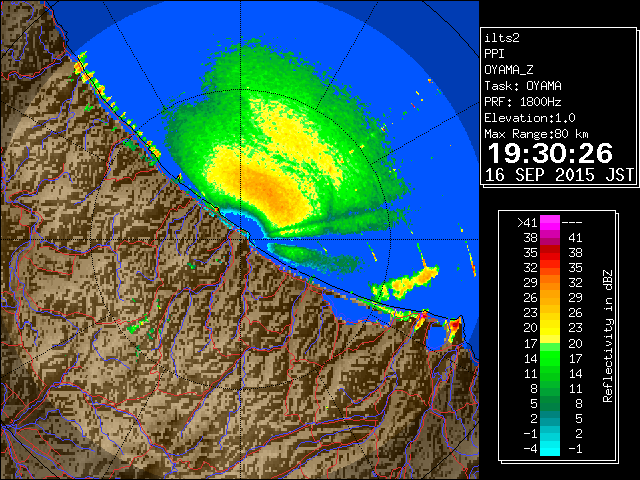Select the "Task: OYAMA" line
This screenshot has height=480, width=640.
pos(523,86)
